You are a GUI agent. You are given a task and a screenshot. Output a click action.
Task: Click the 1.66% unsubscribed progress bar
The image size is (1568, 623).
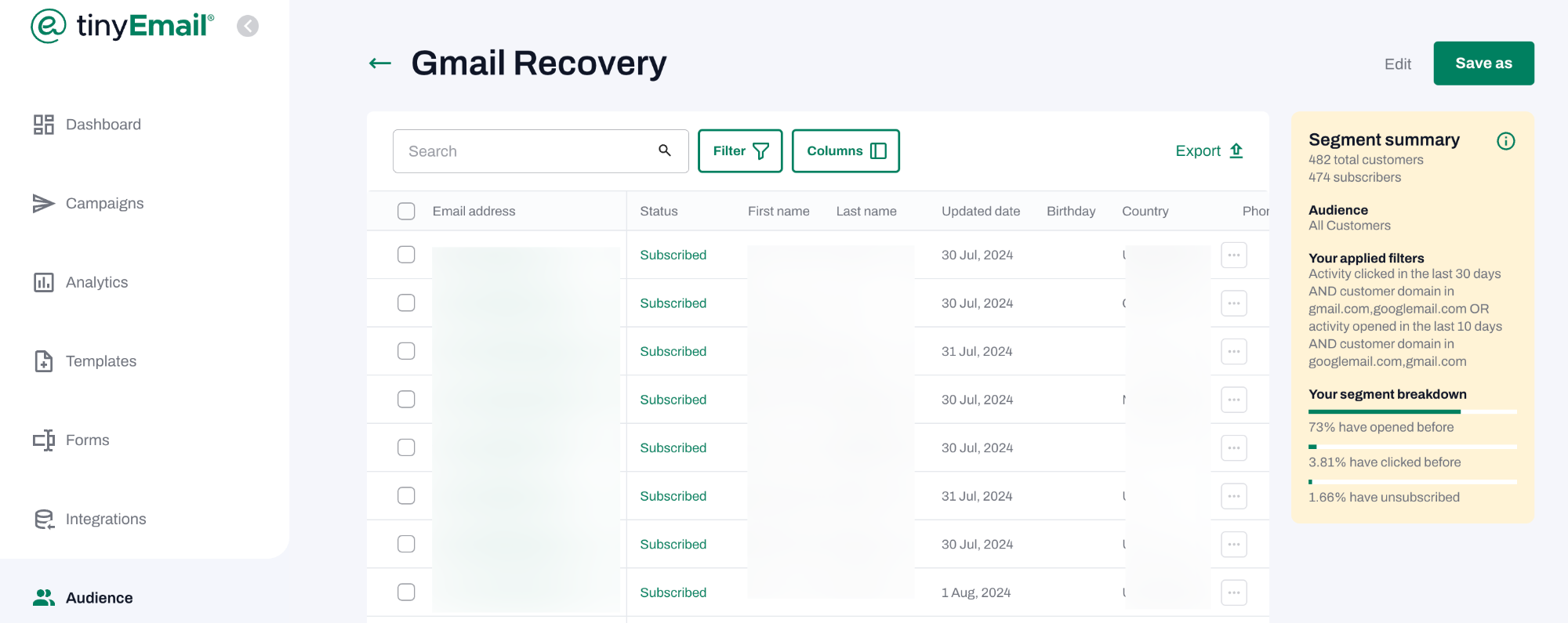pos(1413,482)
